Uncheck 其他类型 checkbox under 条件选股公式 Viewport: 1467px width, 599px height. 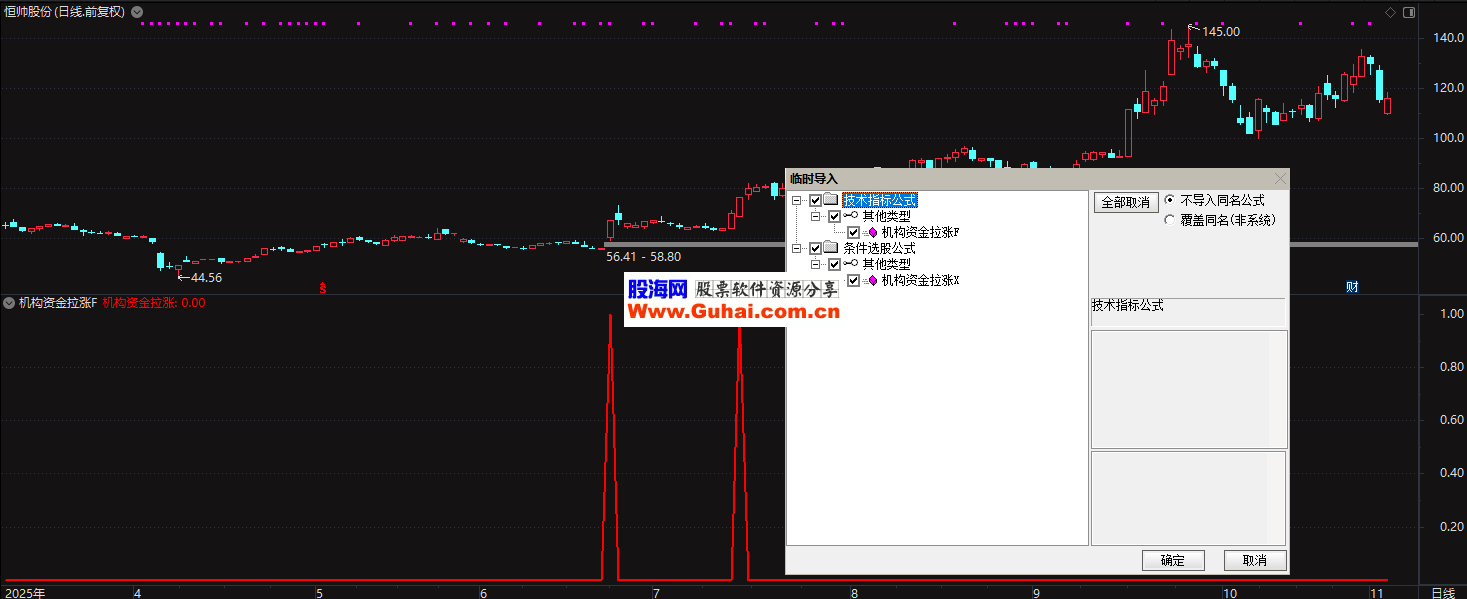[x=835, y=264]
